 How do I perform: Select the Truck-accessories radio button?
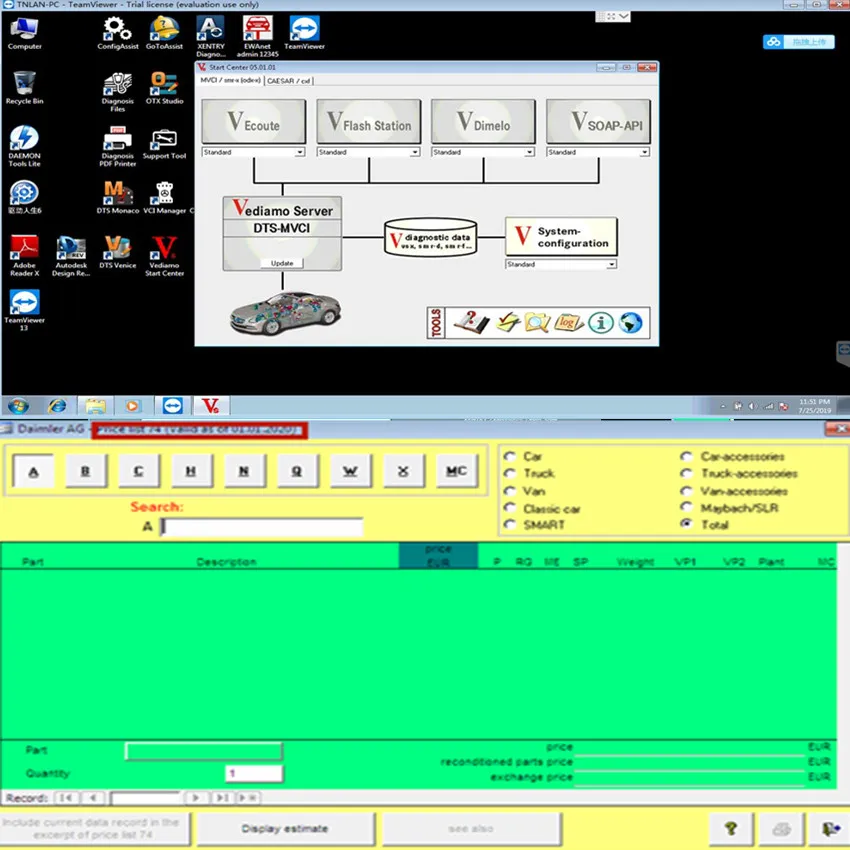[x=686, y=473]
